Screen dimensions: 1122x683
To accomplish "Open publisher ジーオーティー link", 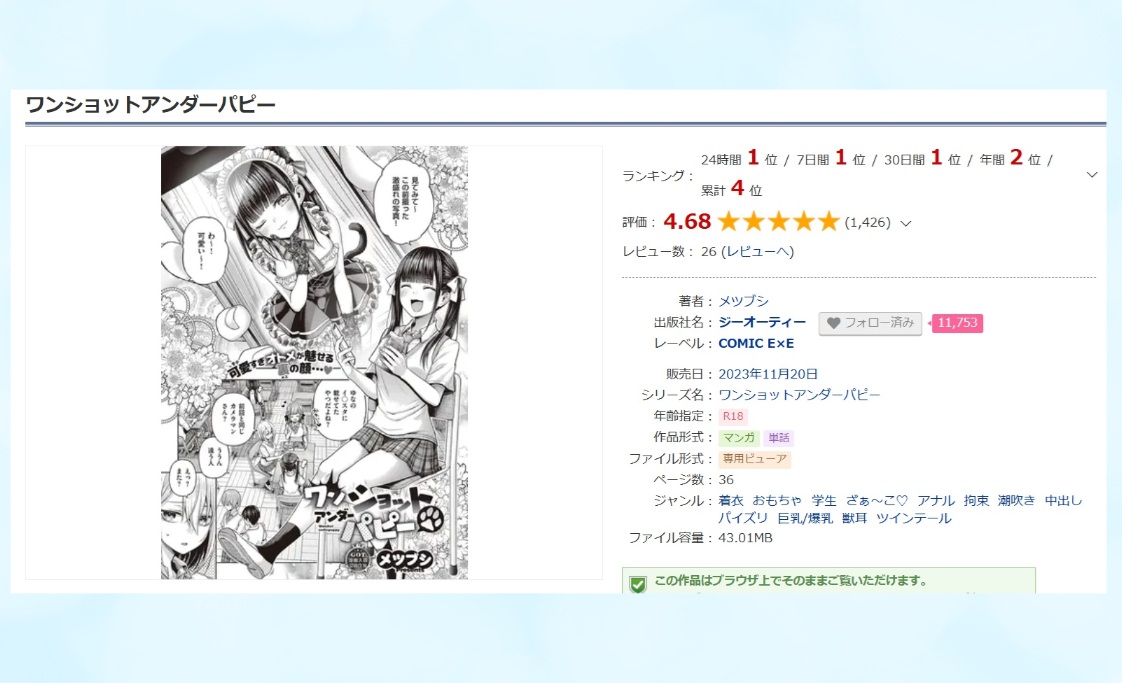I will [762, 322].
